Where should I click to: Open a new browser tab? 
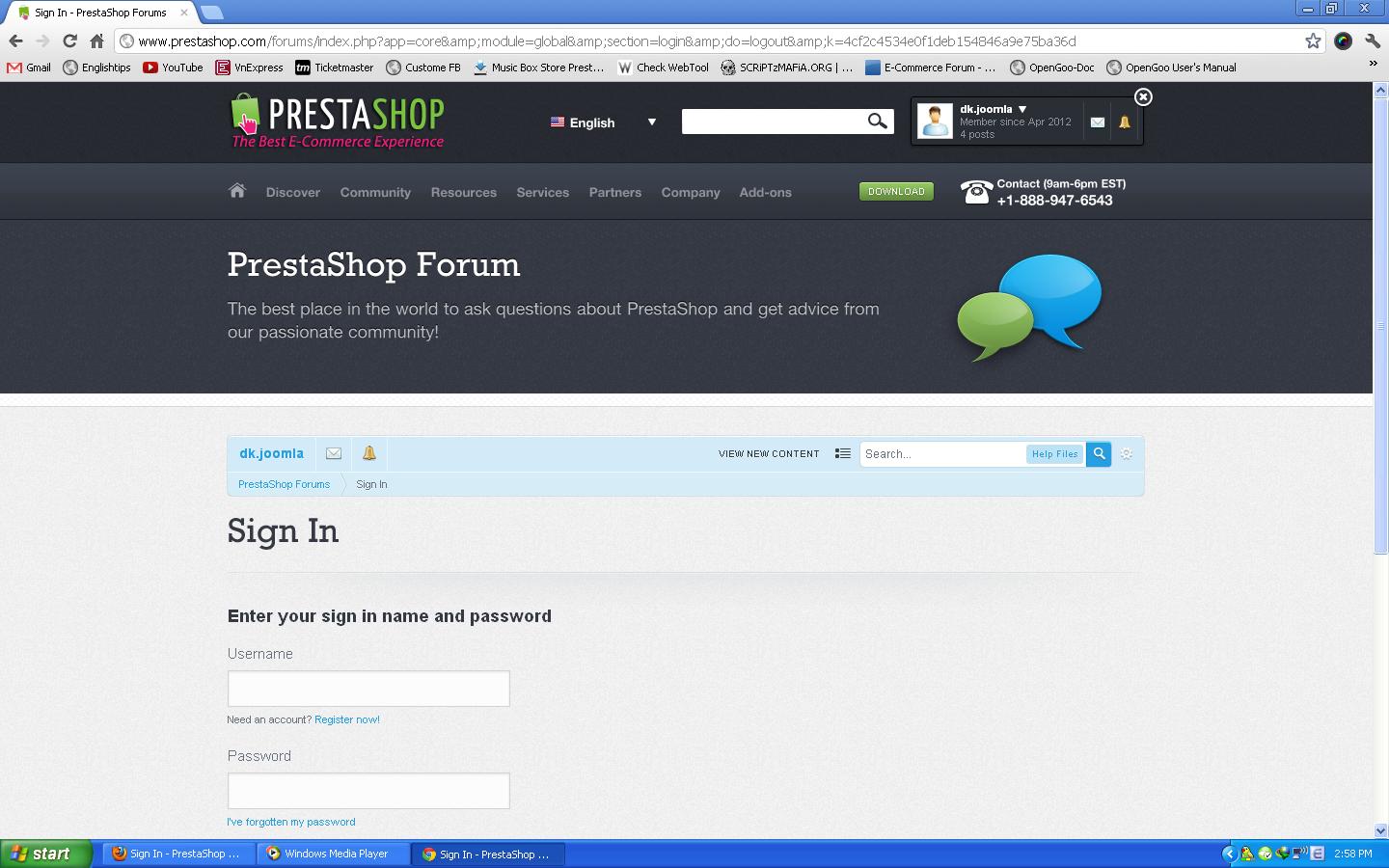pos(212,13)
